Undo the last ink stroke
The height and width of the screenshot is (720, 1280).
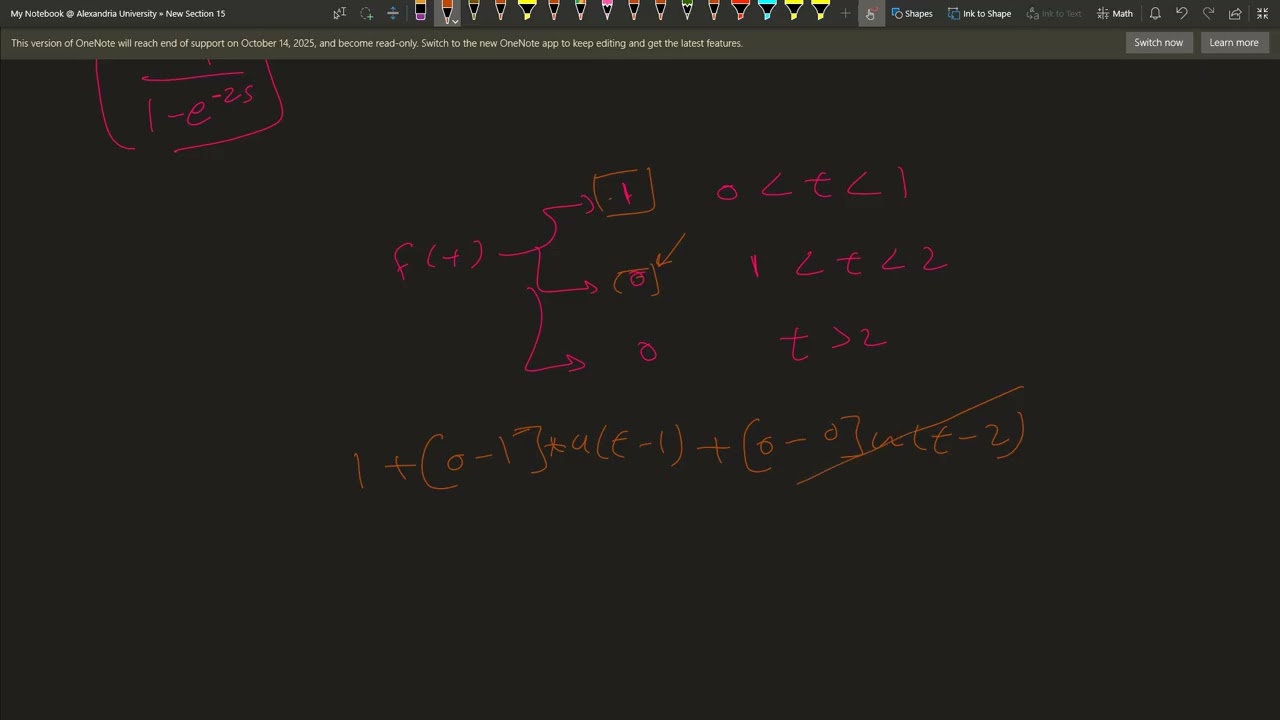click(x=1182, y=13)
